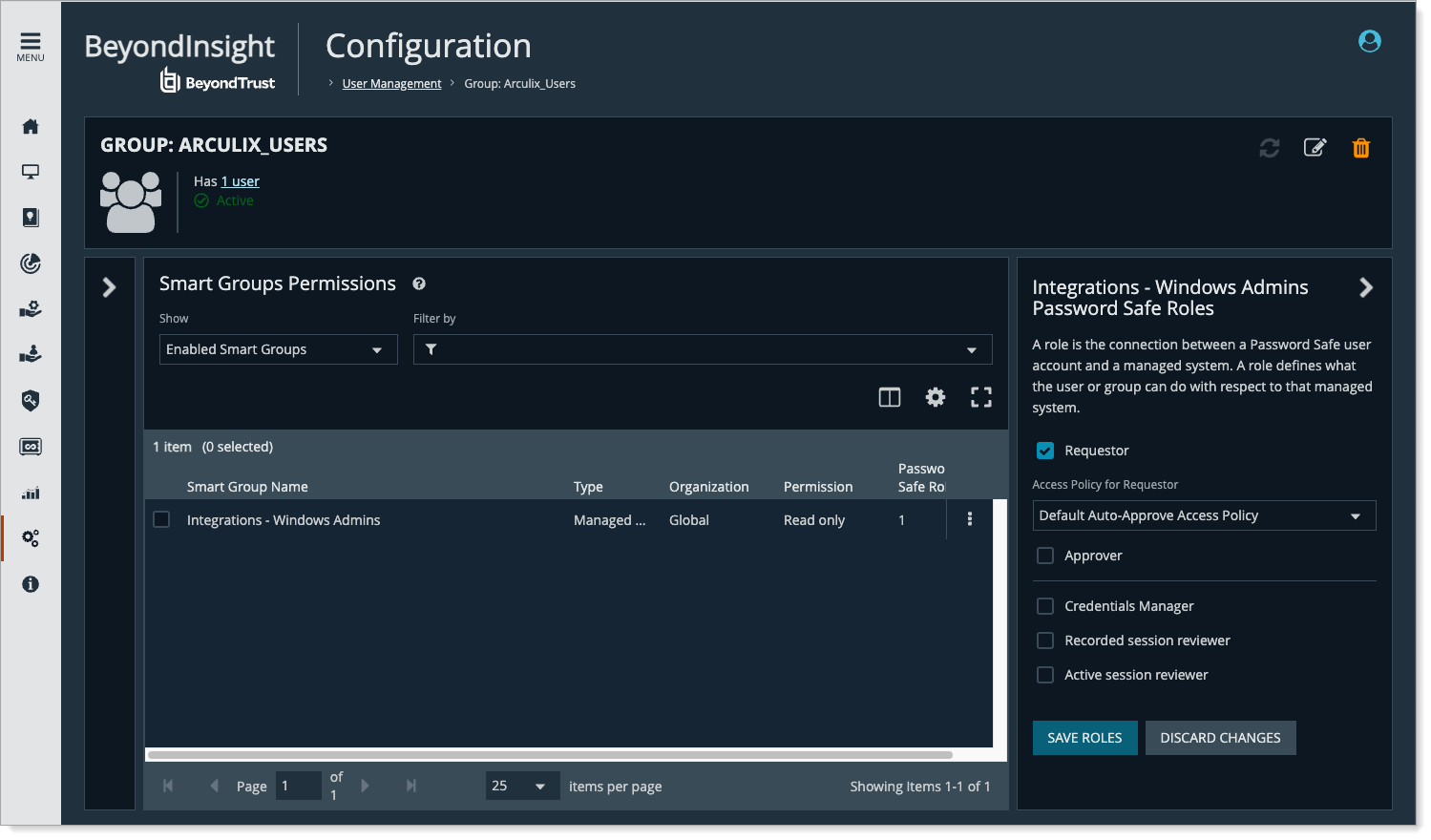Go to the last page

[x=411, y=786]
